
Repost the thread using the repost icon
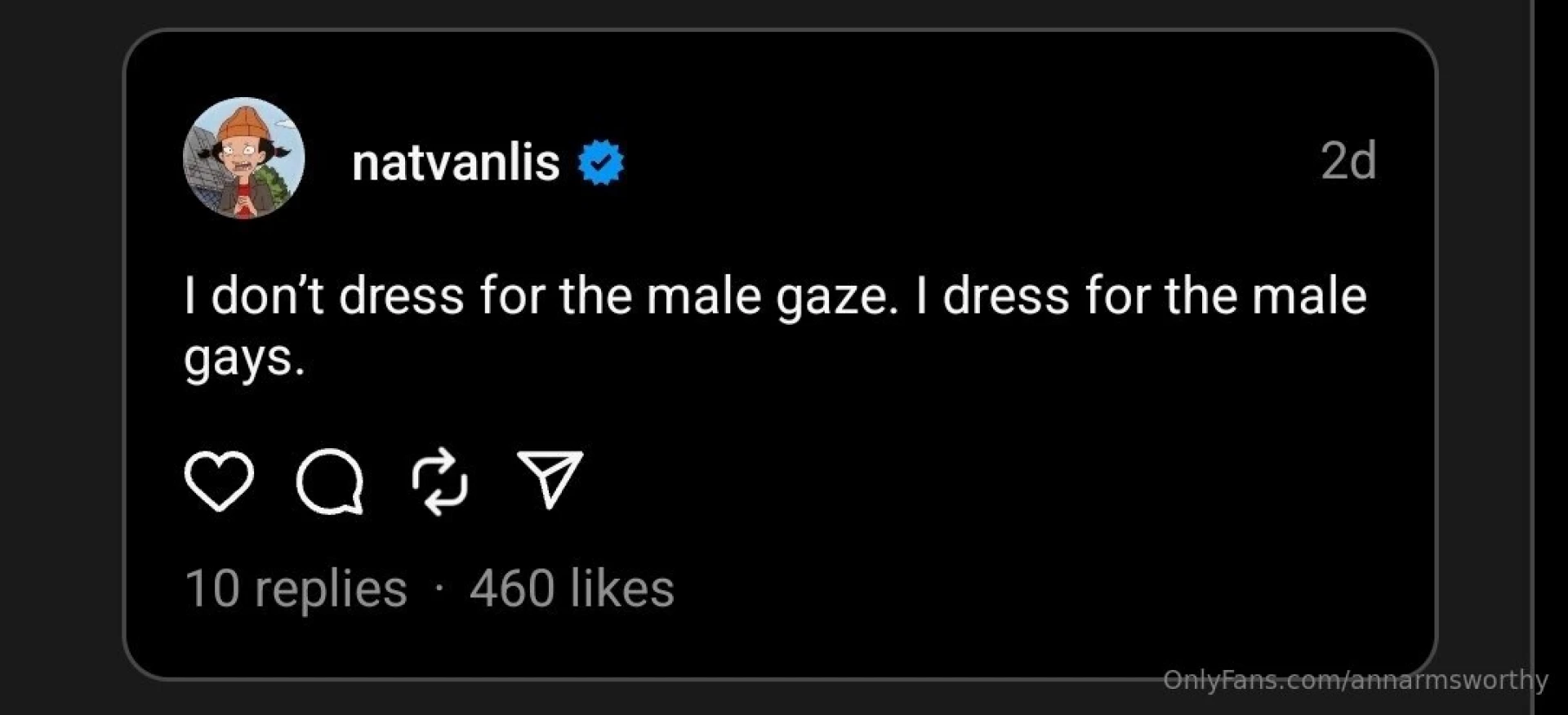(440, 483)
